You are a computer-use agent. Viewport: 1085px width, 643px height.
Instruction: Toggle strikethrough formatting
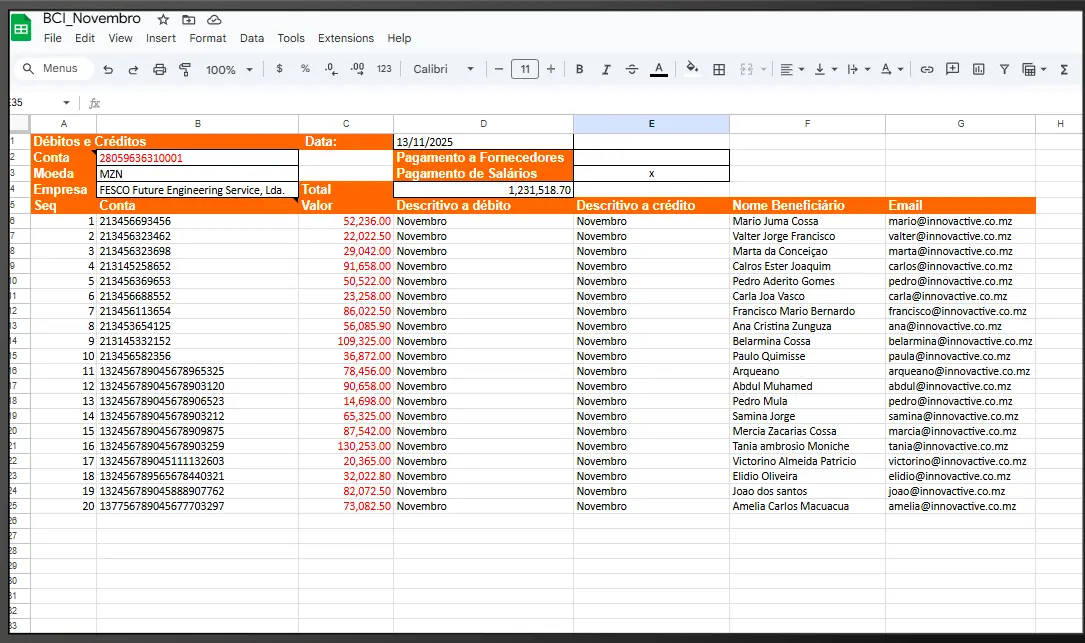coord(632,69)
